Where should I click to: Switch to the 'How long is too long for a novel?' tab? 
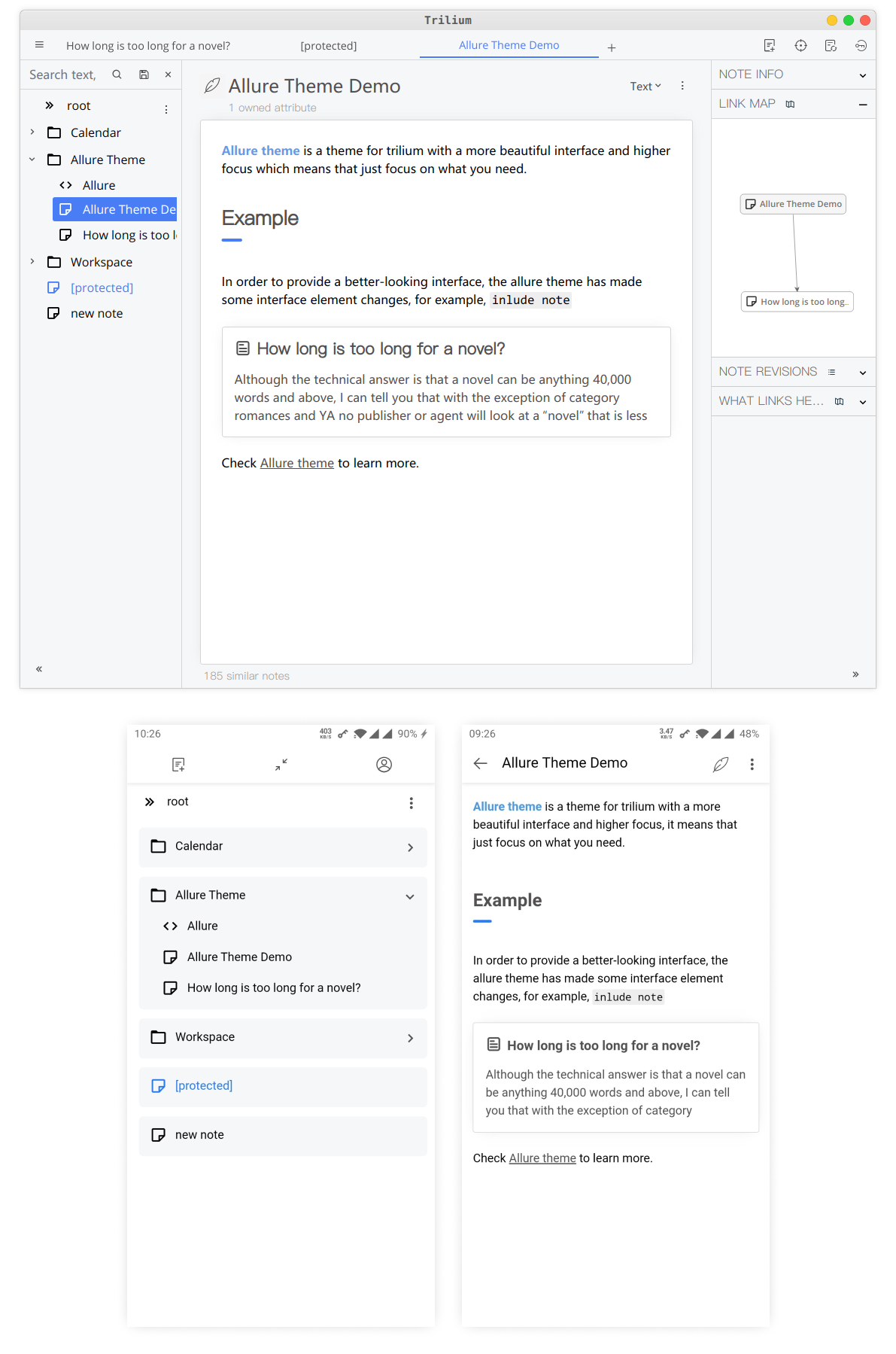[x=148, y=46]
